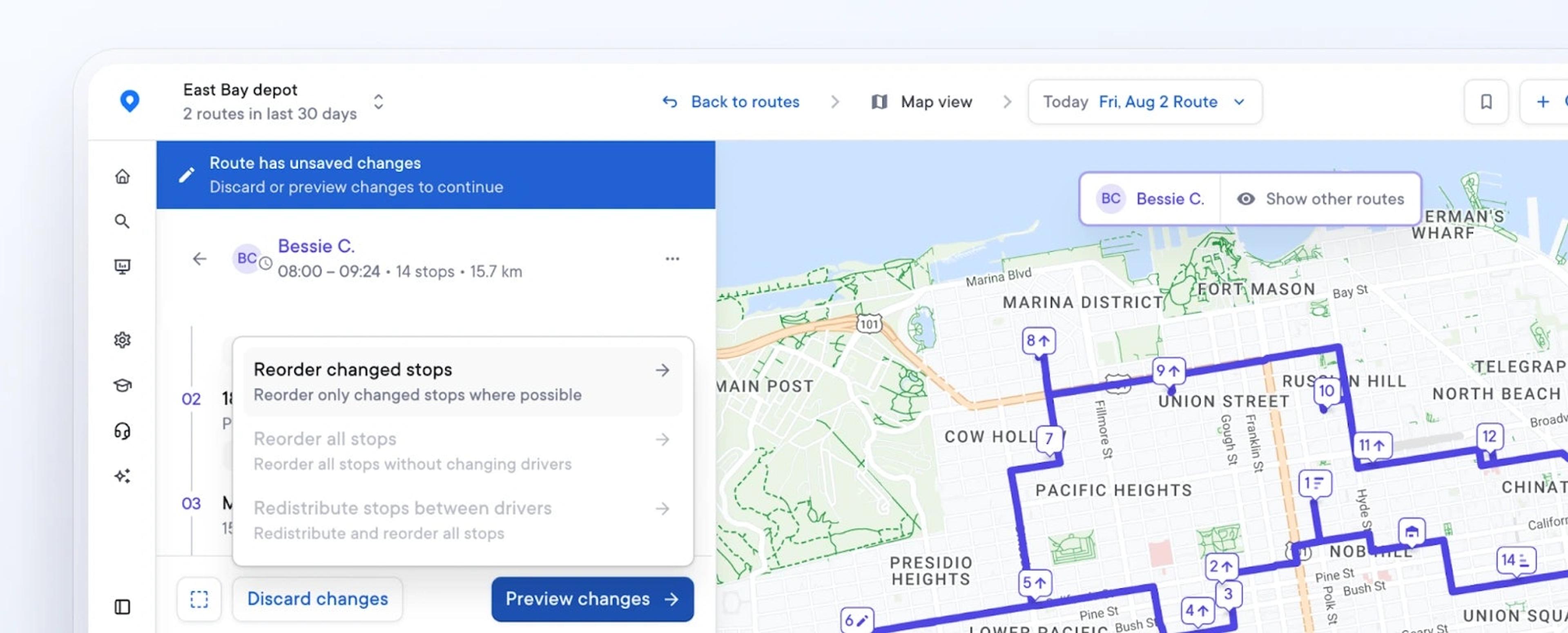
Task: Select stop marker 12 on the map
Action: click(1489, 437)
